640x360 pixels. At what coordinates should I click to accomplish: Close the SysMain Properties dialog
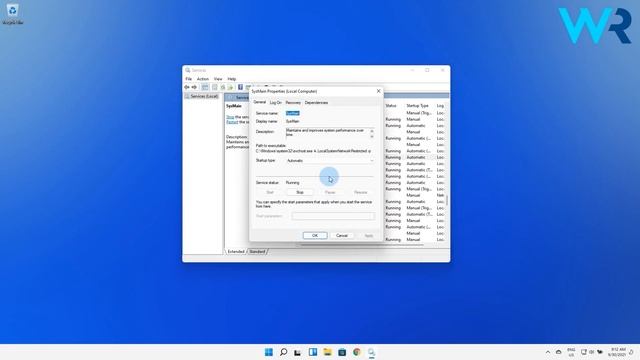[x=378, y=91]
